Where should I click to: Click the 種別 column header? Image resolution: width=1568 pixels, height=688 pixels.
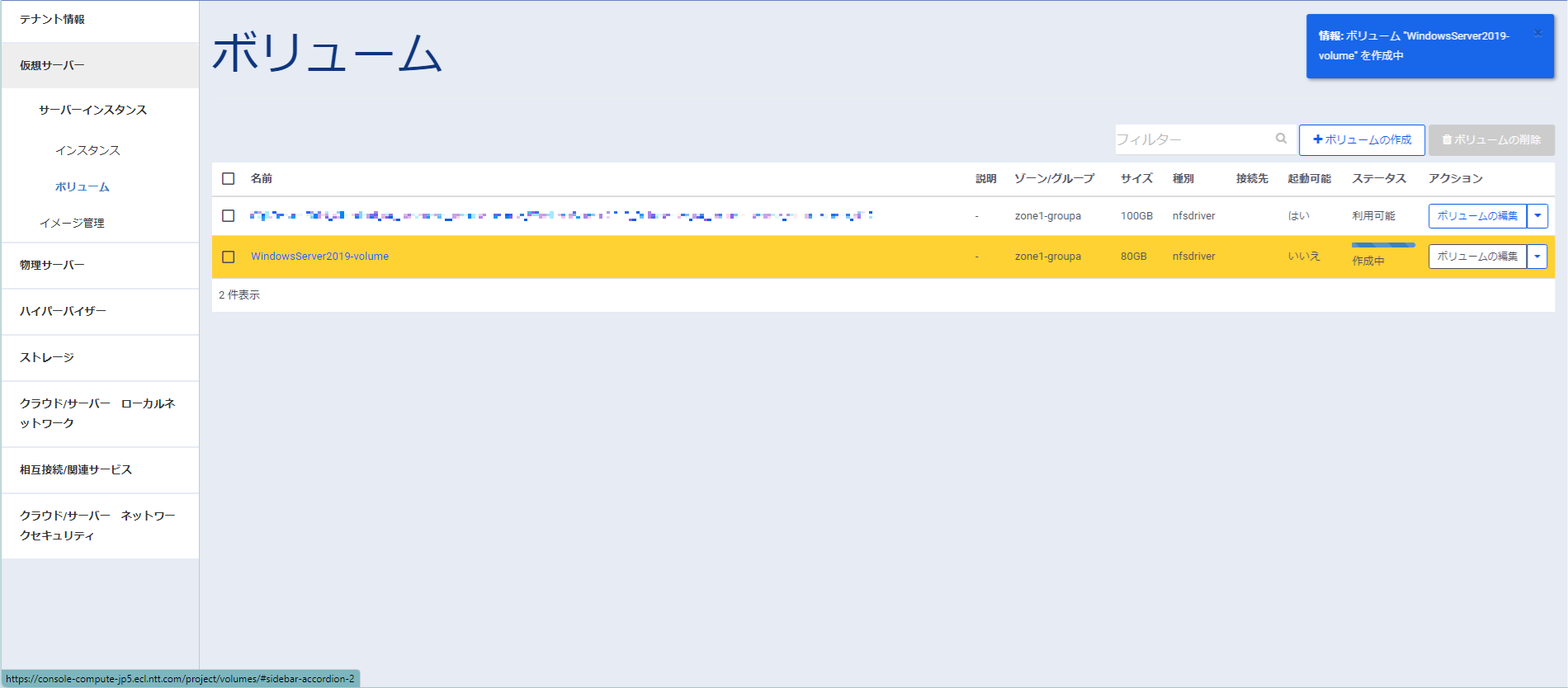coord(1183,178)
